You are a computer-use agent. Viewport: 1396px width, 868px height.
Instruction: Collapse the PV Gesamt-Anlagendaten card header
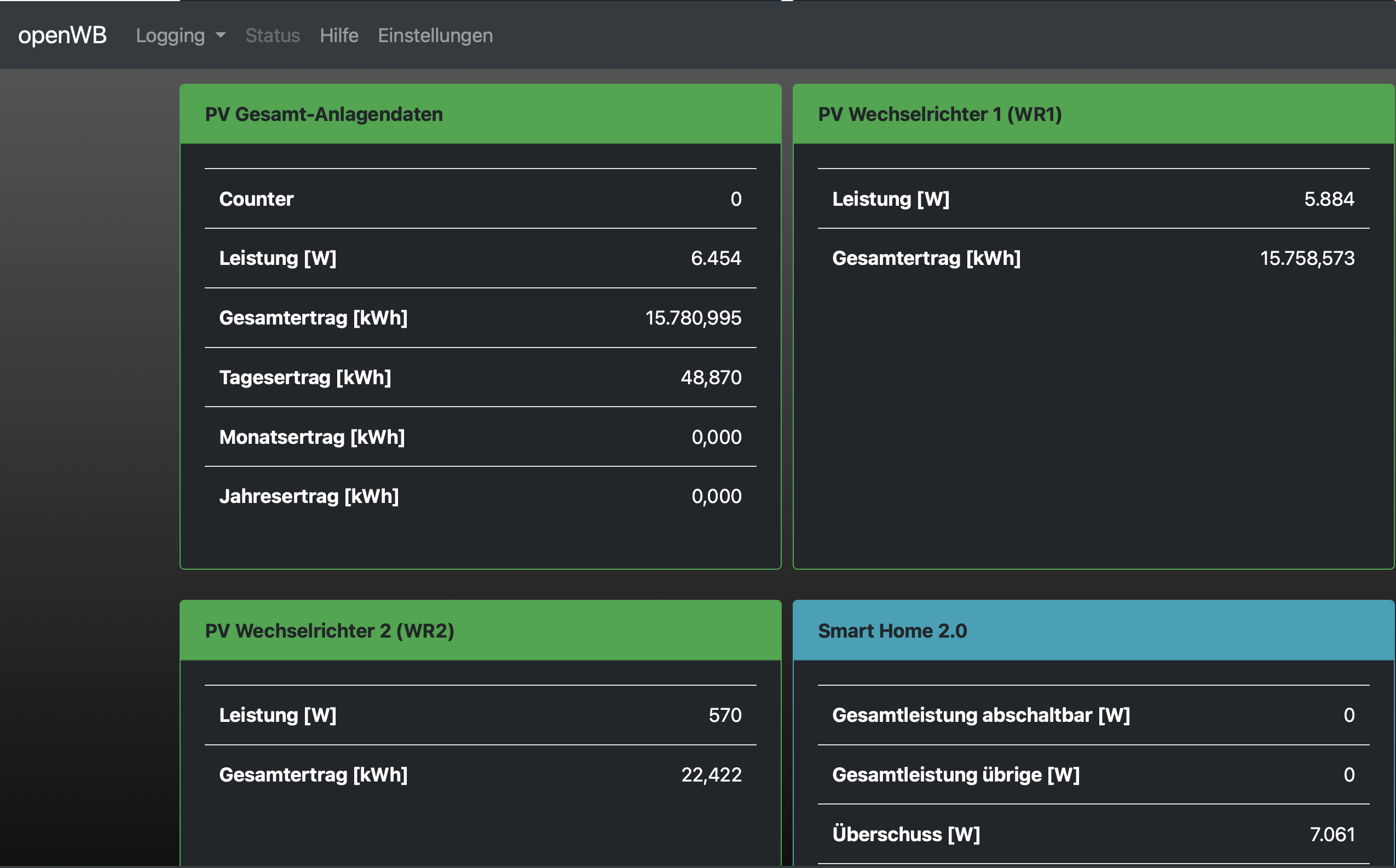[480, 114]
